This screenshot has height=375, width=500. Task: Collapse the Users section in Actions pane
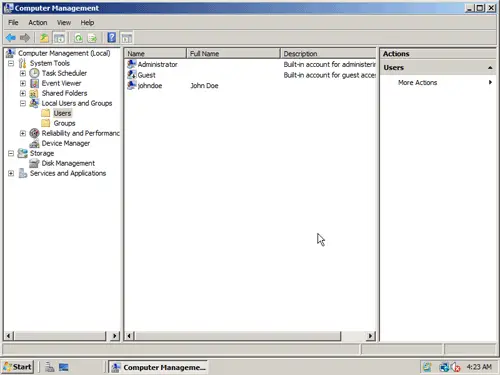tap(490, 67)
